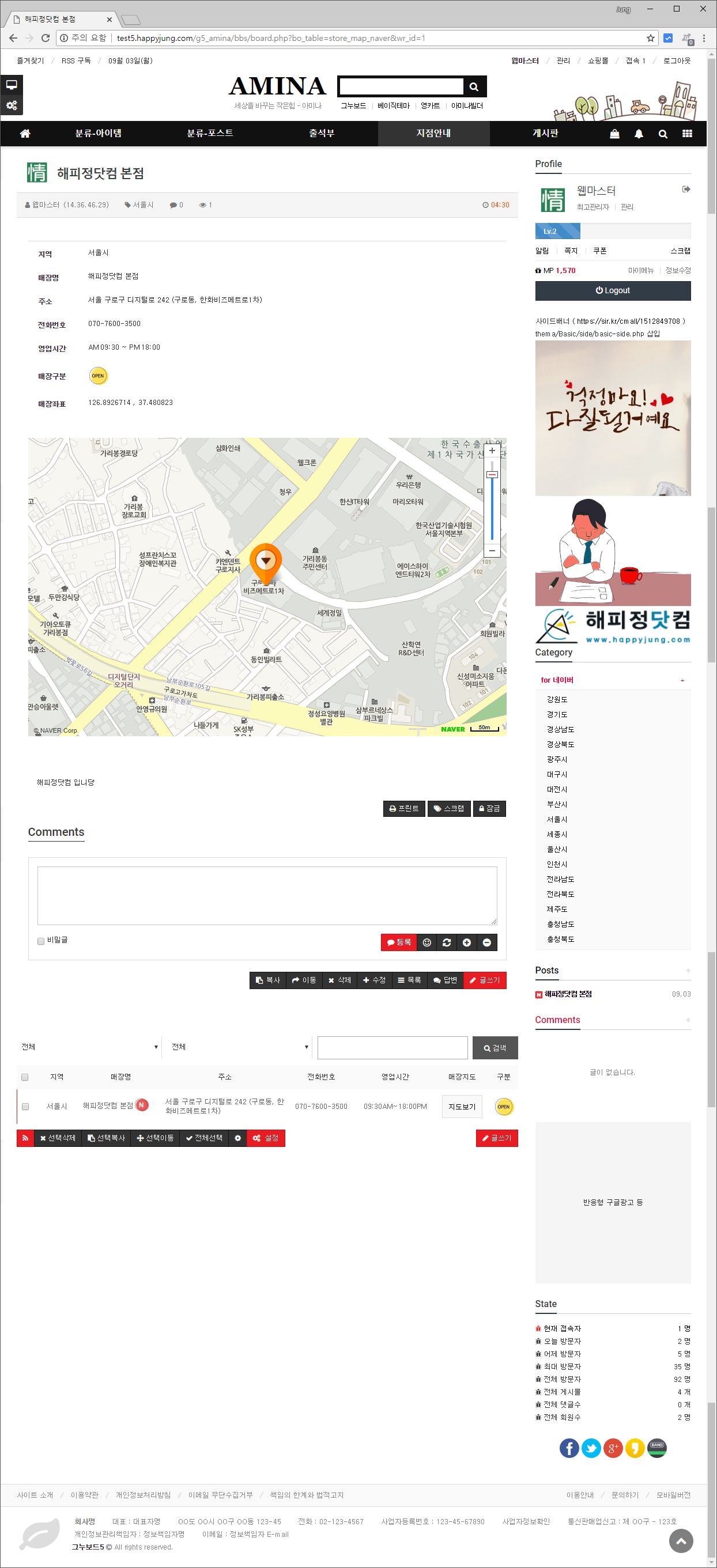This screenshot has height=1568, width=717.
Task: Open the first 전체 dropdown in the search bar
Action: (x=89, y=1047)
